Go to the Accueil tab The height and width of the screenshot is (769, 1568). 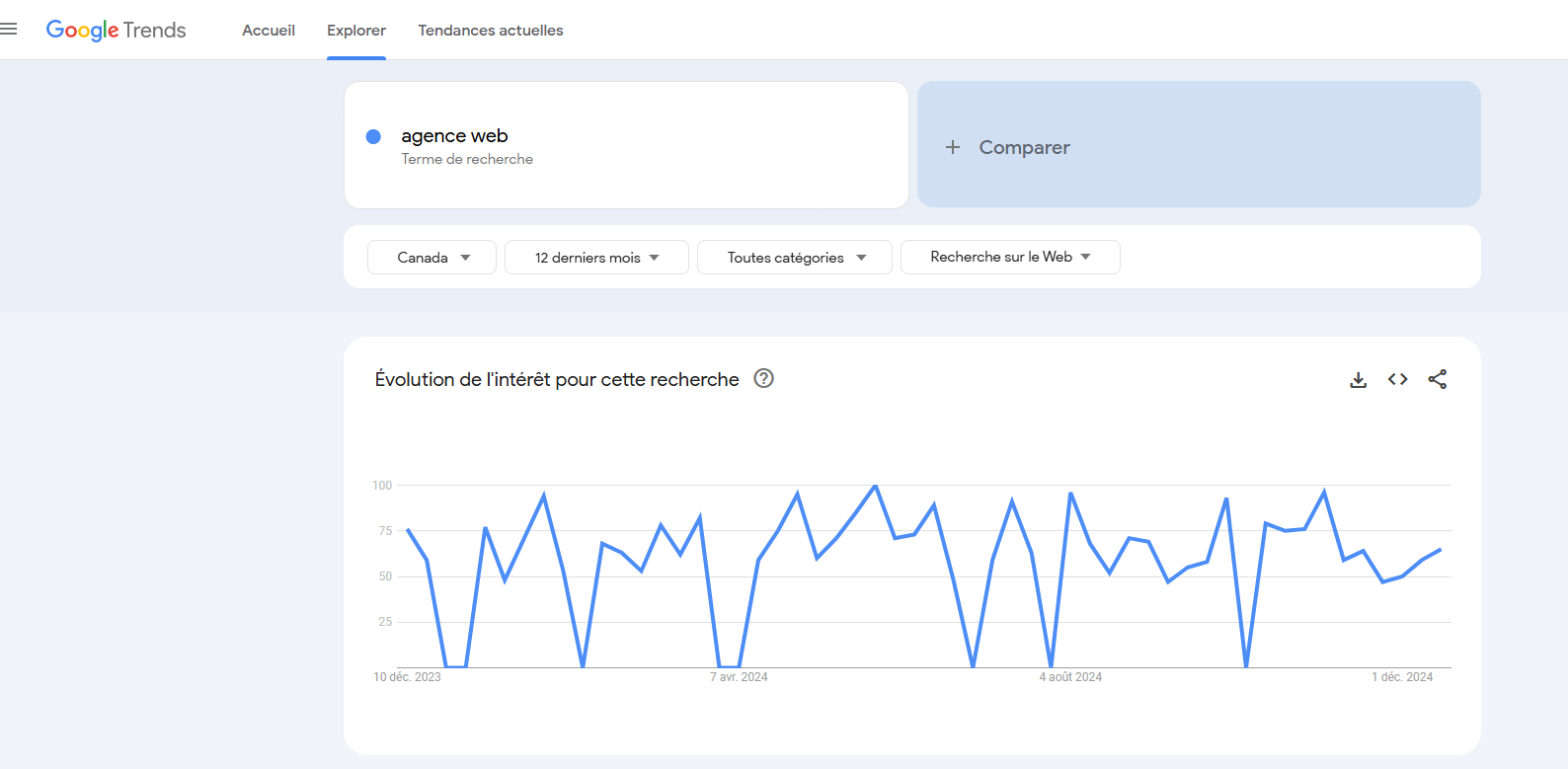click(x=269, y=31)
